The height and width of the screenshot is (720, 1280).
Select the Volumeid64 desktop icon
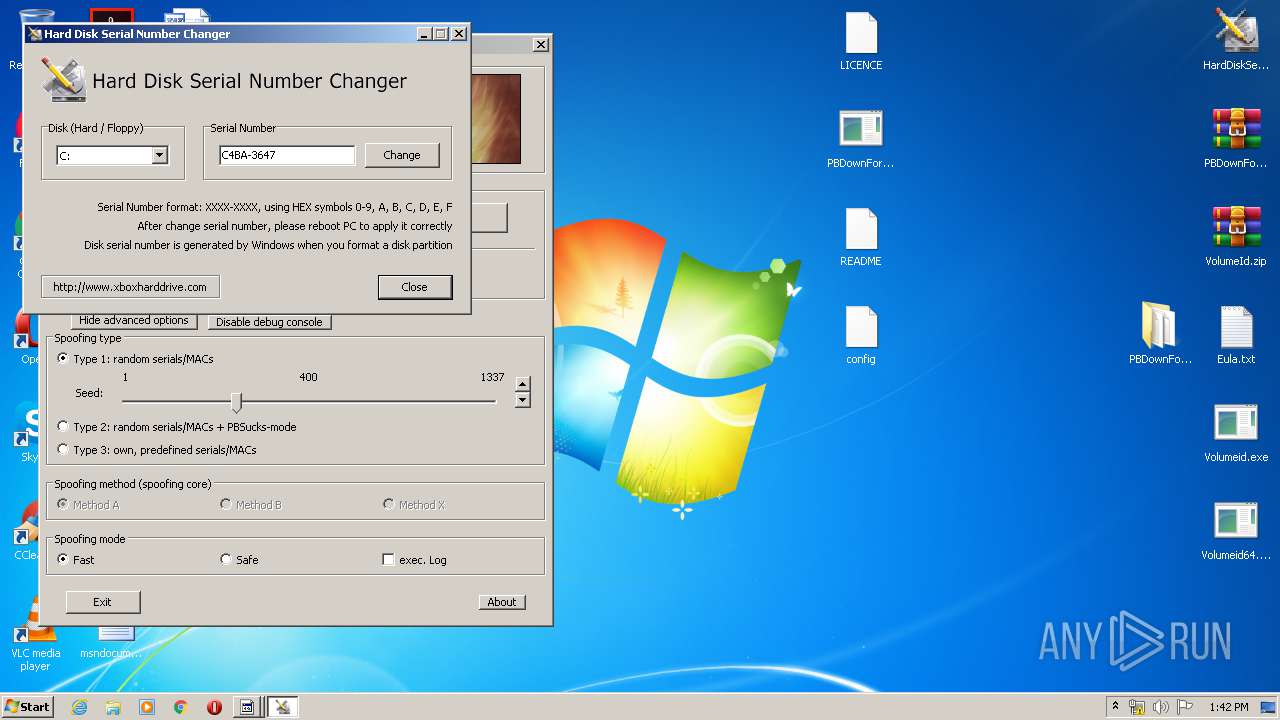tap(1236, 531)
